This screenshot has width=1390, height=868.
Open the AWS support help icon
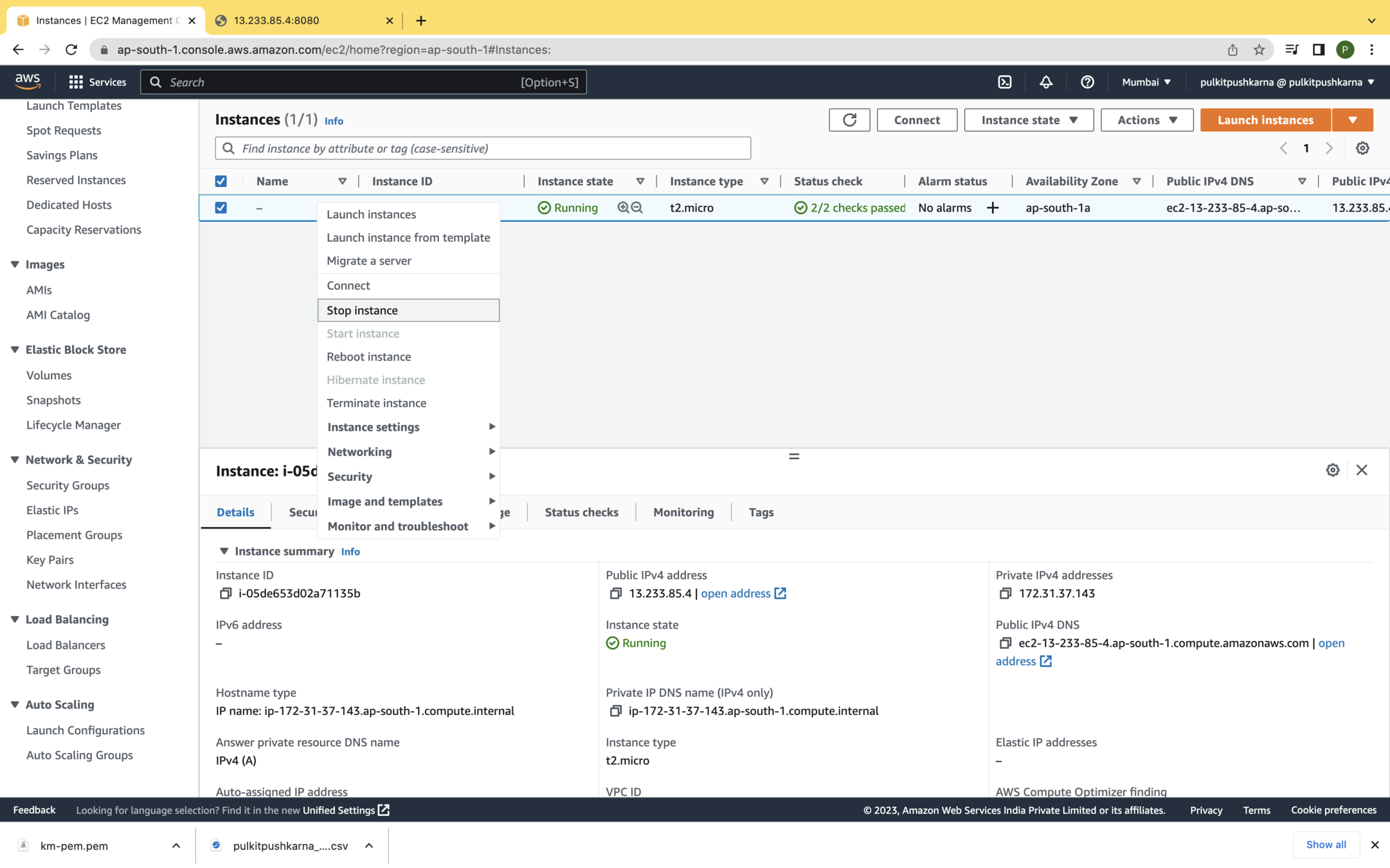1087,82
